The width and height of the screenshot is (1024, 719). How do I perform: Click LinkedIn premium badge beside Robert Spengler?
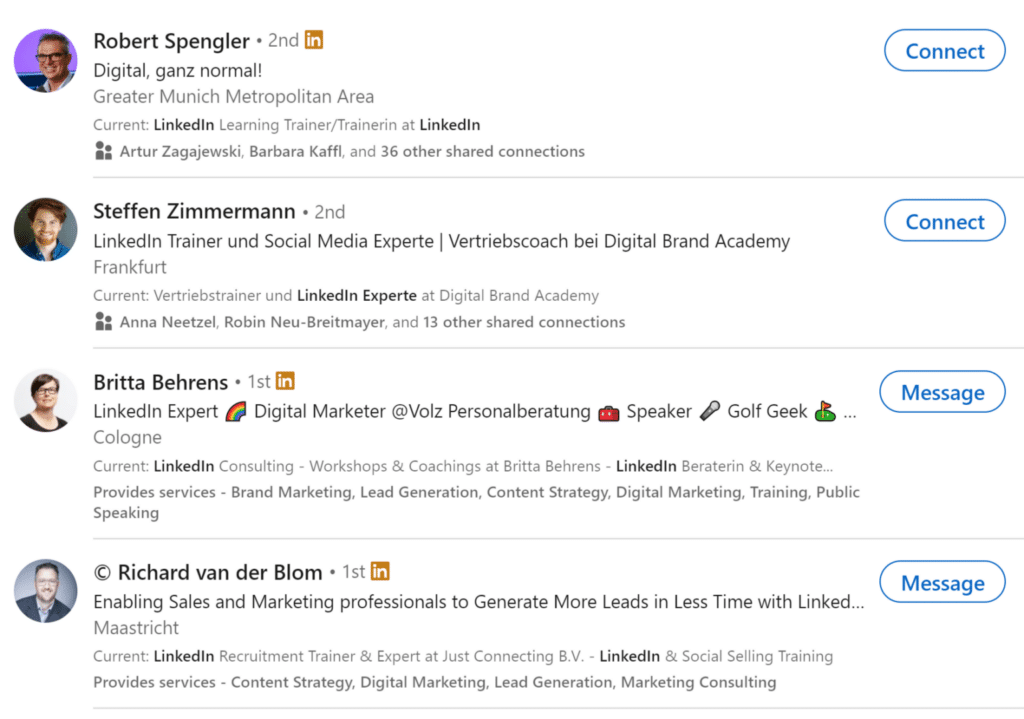(x=313, y=40)
